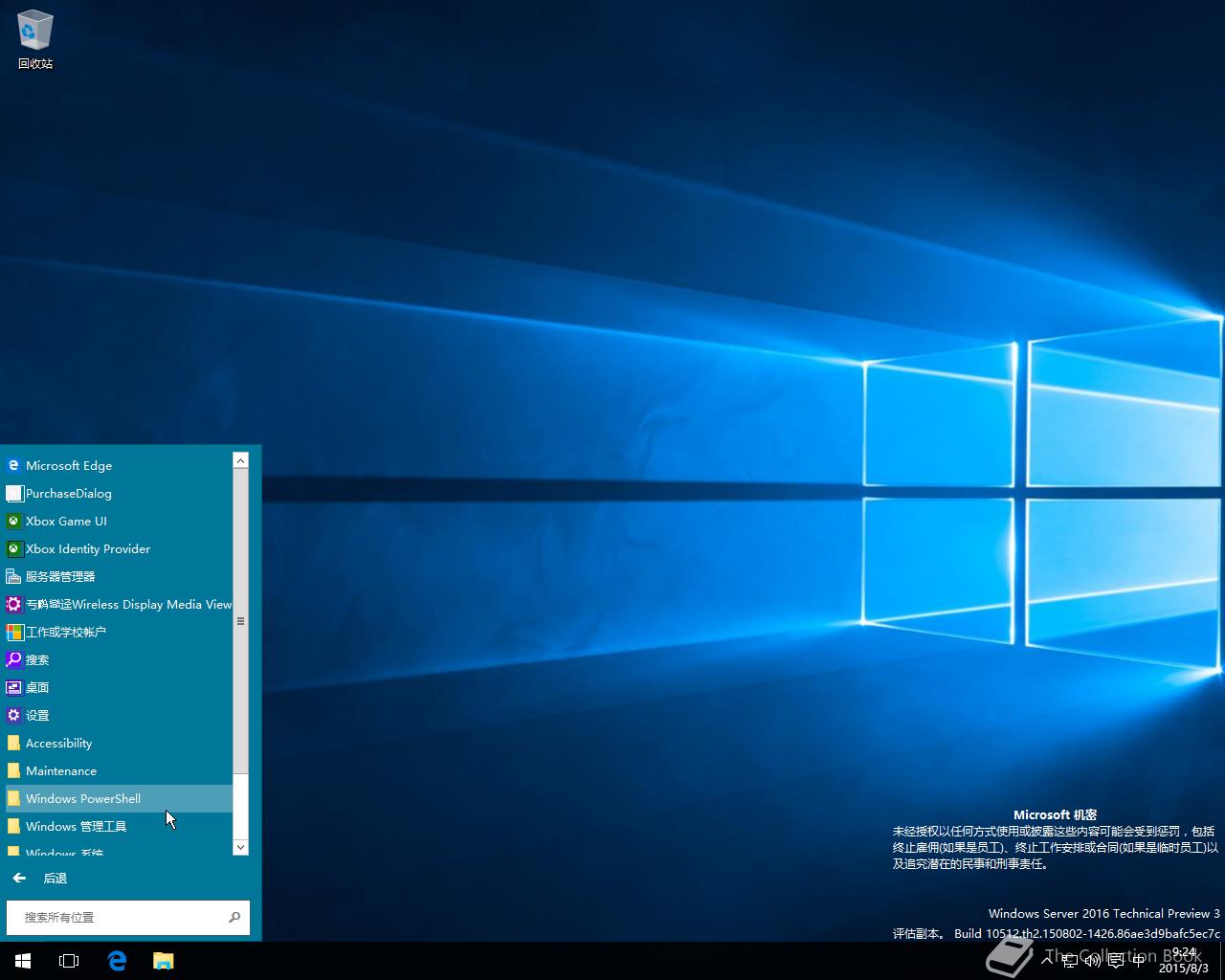Expand the Maintenance folder
Viewport: 1225px width, 980px height.
117,770
